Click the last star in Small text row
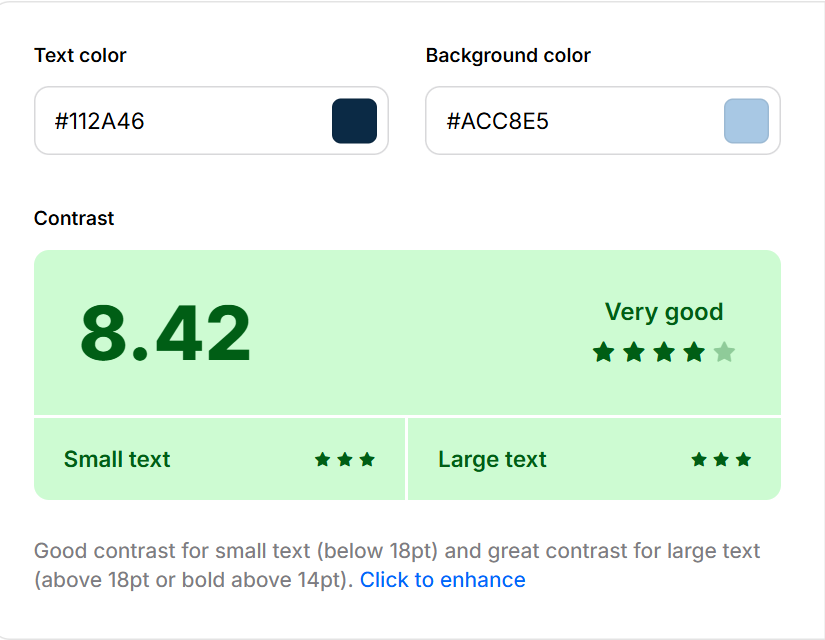The height and width of the screenshot is (640, 825). point(367,460)
